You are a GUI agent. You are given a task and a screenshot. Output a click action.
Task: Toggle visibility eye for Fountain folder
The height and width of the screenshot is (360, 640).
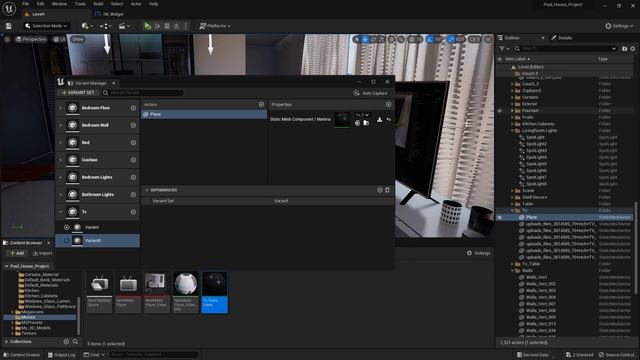pos(500,111)
